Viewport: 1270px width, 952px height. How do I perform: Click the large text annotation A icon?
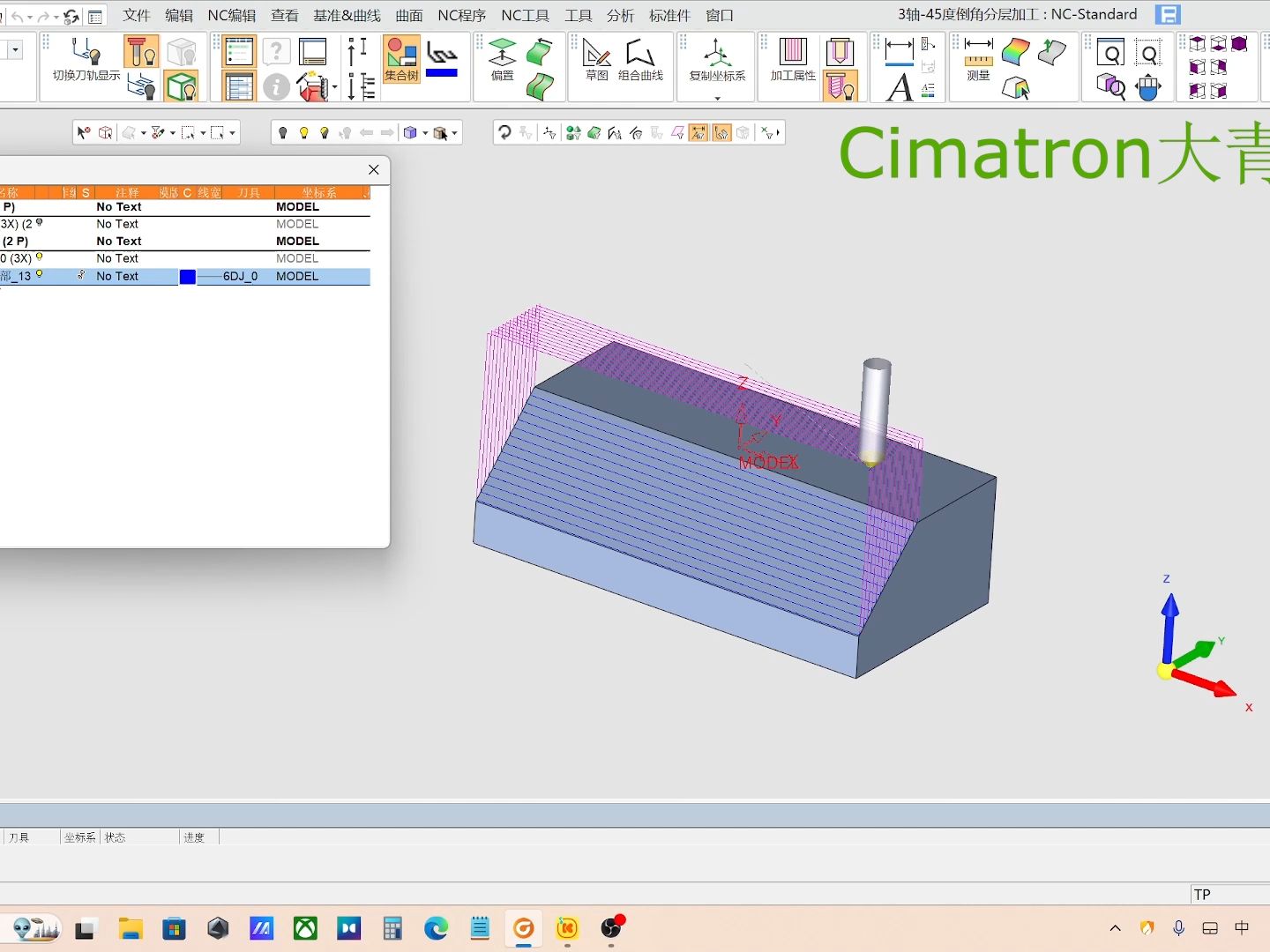pos(899,87)
